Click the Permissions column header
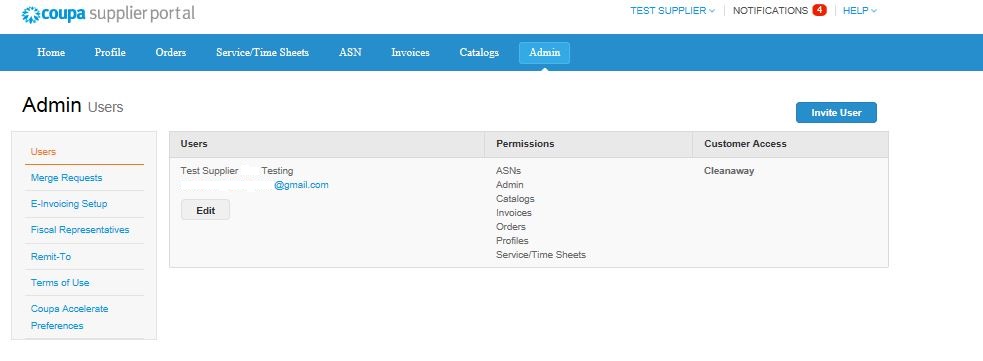The image size is (983, 361). tap(525, 144)
